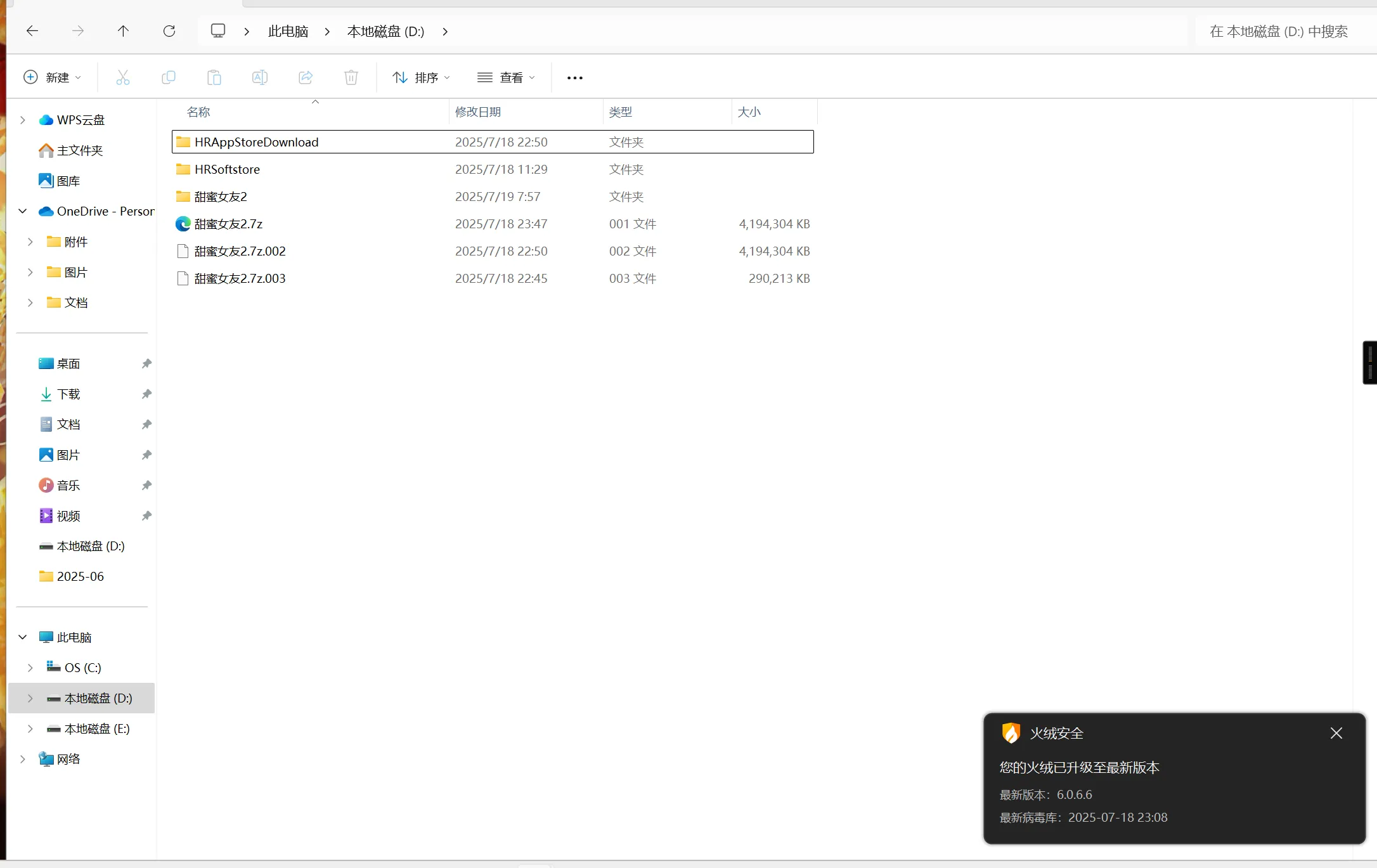
Task: Click 最新版本: 6.0.6.6 in the popup
Action: 1045,794
